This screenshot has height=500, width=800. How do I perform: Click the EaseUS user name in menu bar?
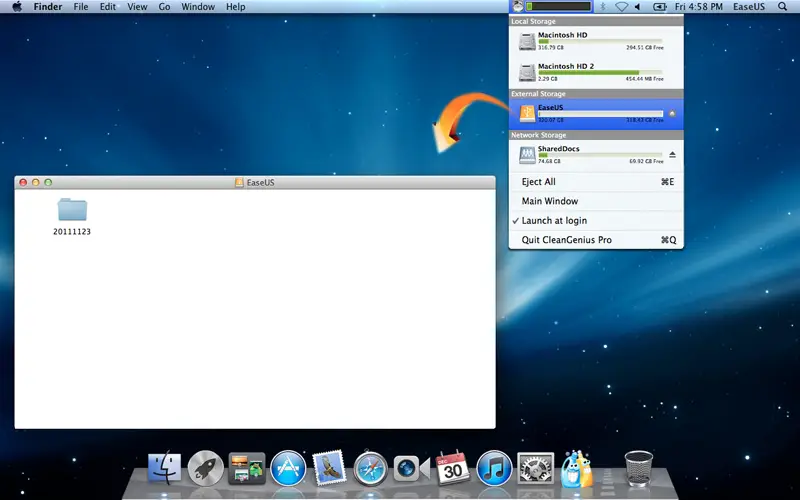748,7
